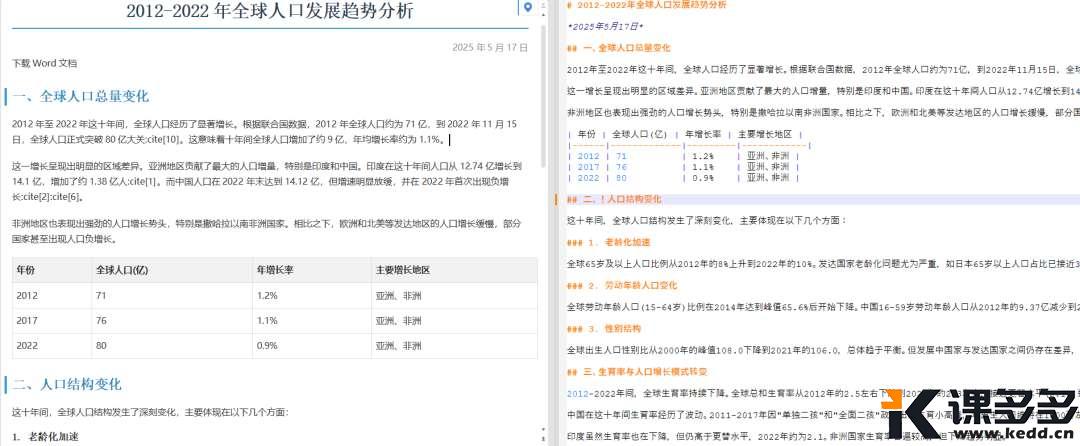Click the 2017 row in preview table

click(25, 320)
